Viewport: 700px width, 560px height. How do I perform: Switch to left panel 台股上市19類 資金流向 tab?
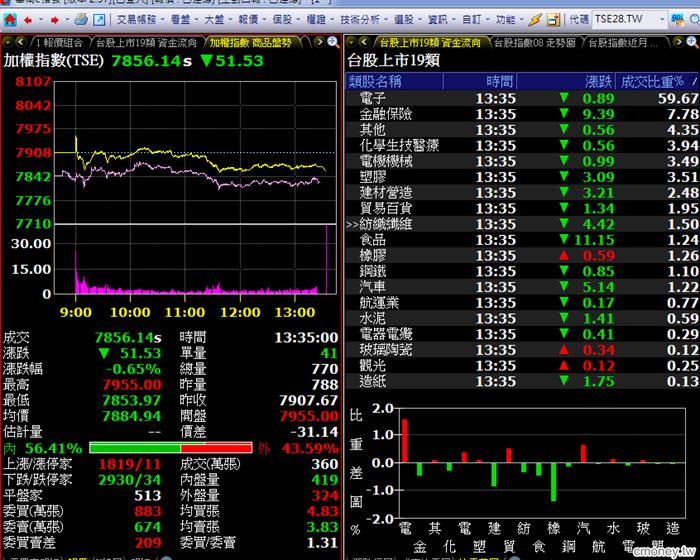(146, 43)
